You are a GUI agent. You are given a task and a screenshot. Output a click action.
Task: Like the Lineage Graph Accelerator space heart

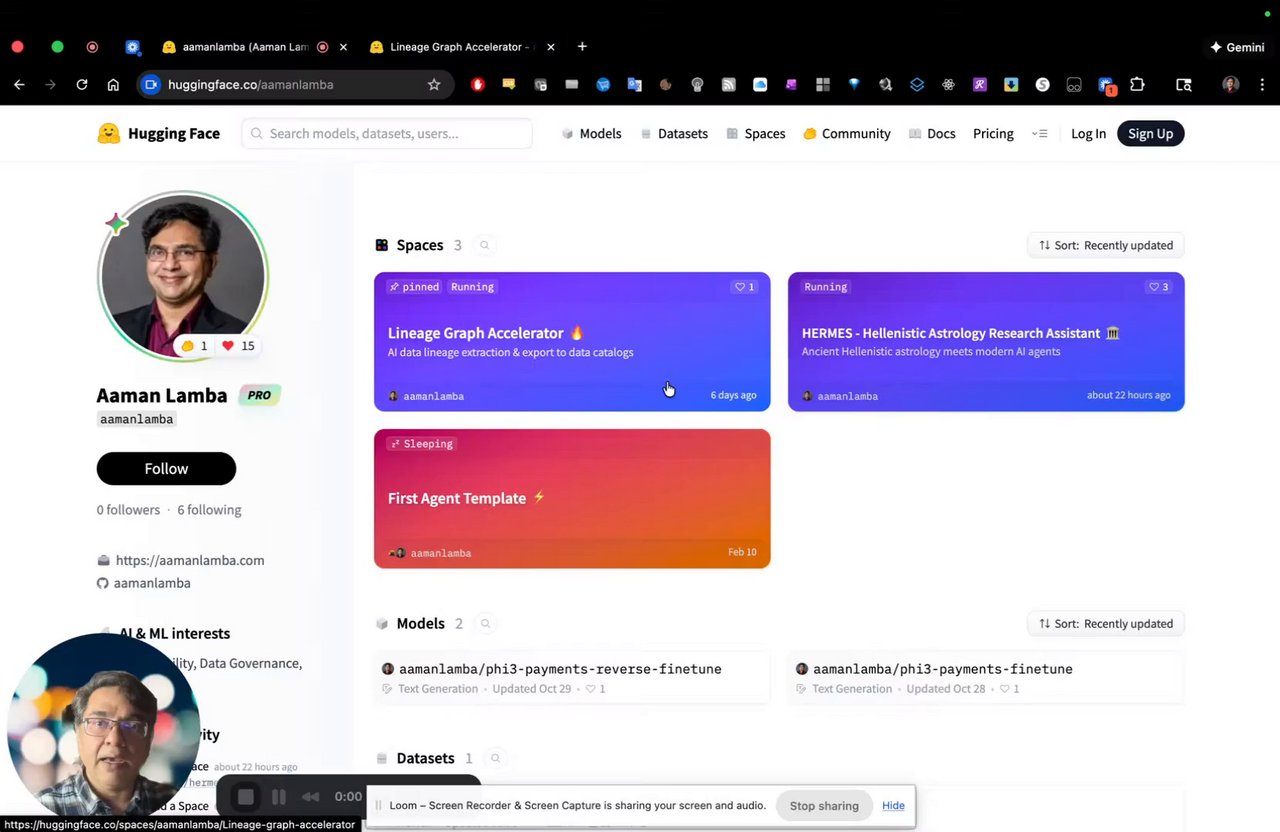(x=745, y=287)
